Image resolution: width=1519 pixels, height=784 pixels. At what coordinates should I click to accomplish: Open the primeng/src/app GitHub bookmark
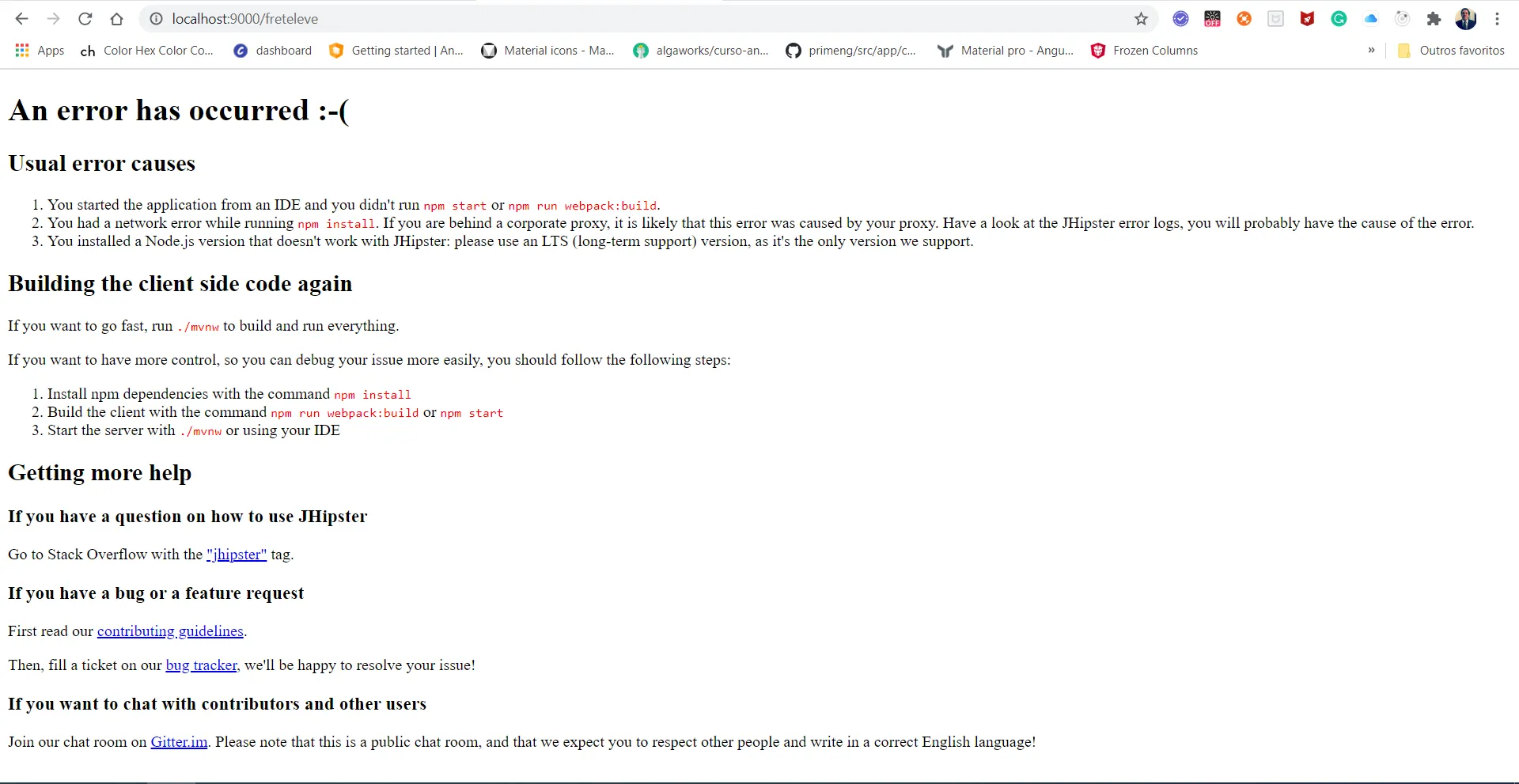point(851,51)
